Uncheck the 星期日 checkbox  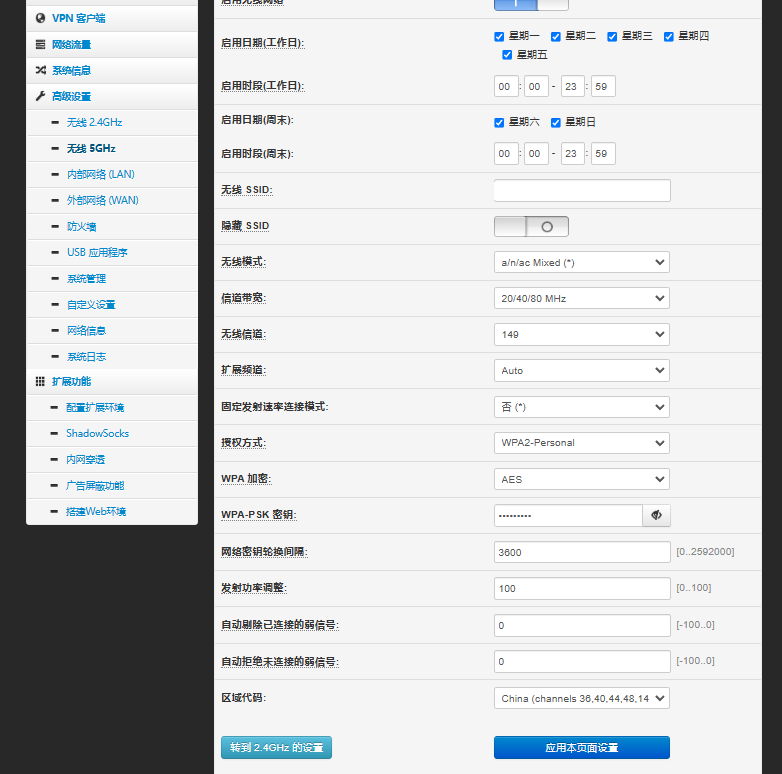pos(556,123)
